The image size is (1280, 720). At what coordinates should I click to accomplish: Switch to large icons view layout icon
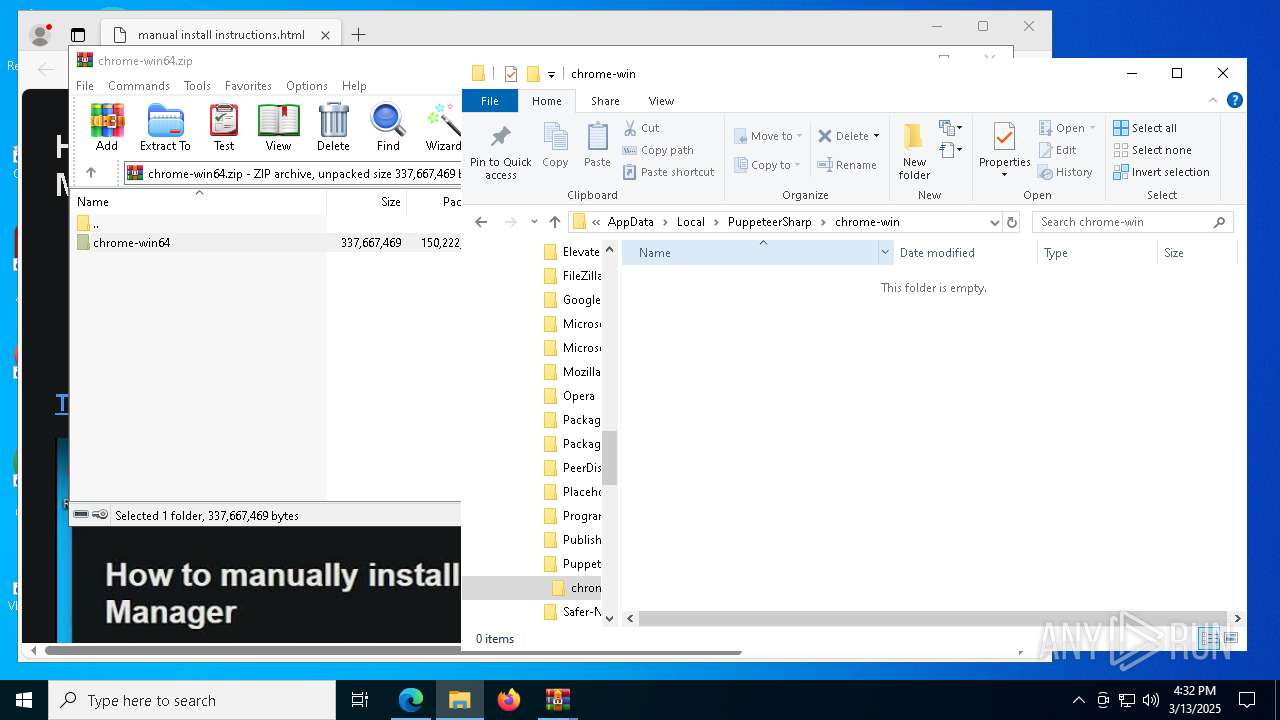[1231, 638]
